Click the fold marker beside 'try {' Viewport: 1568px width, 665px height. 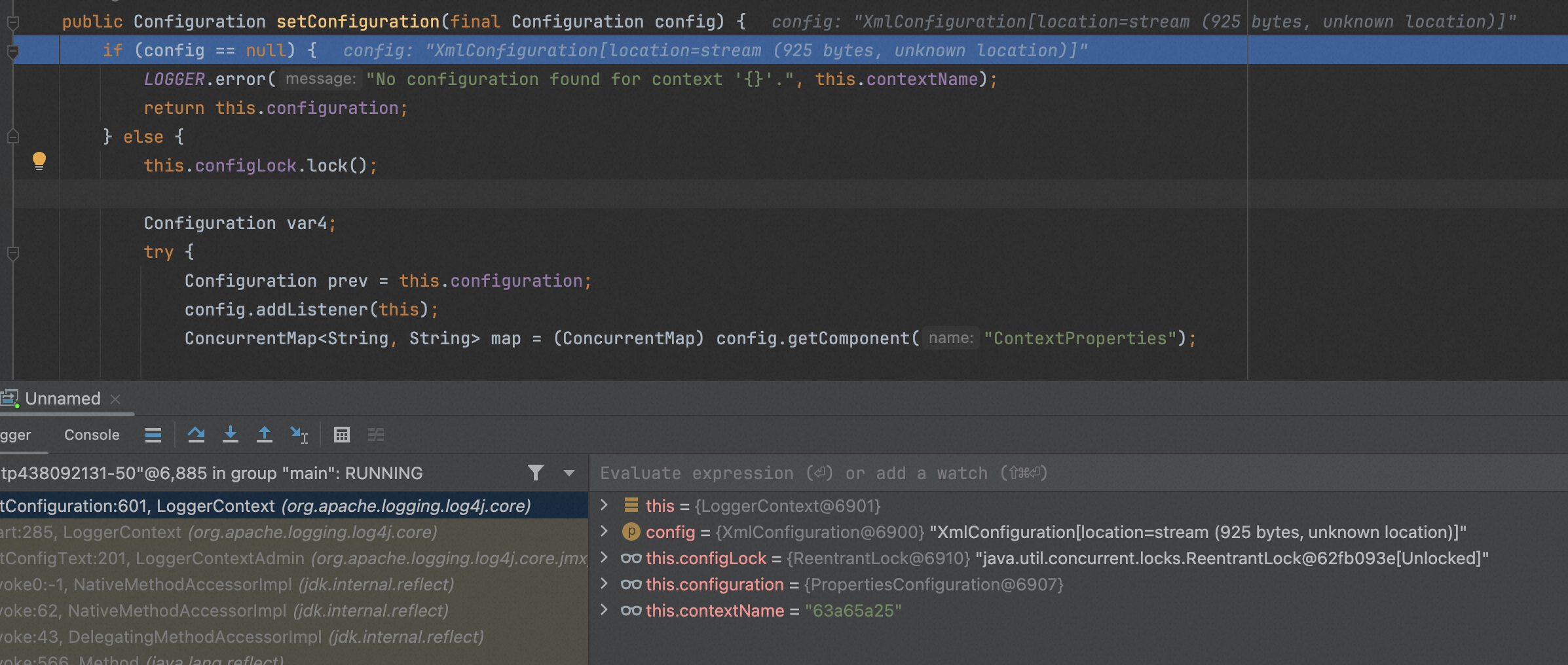pos(12,253)
